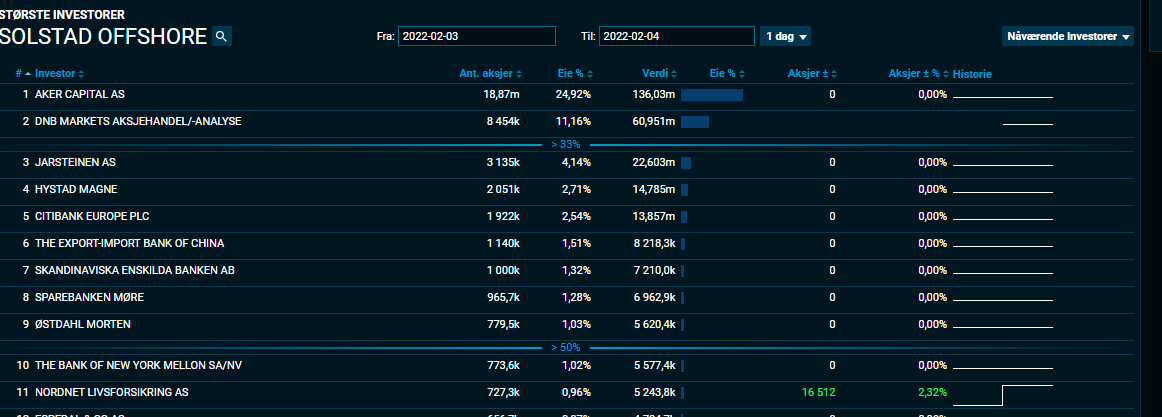Viewport: 1162px width, 417px height.
Task: Click the 5 243,8k value cell
Action: [x=654, y=393]
